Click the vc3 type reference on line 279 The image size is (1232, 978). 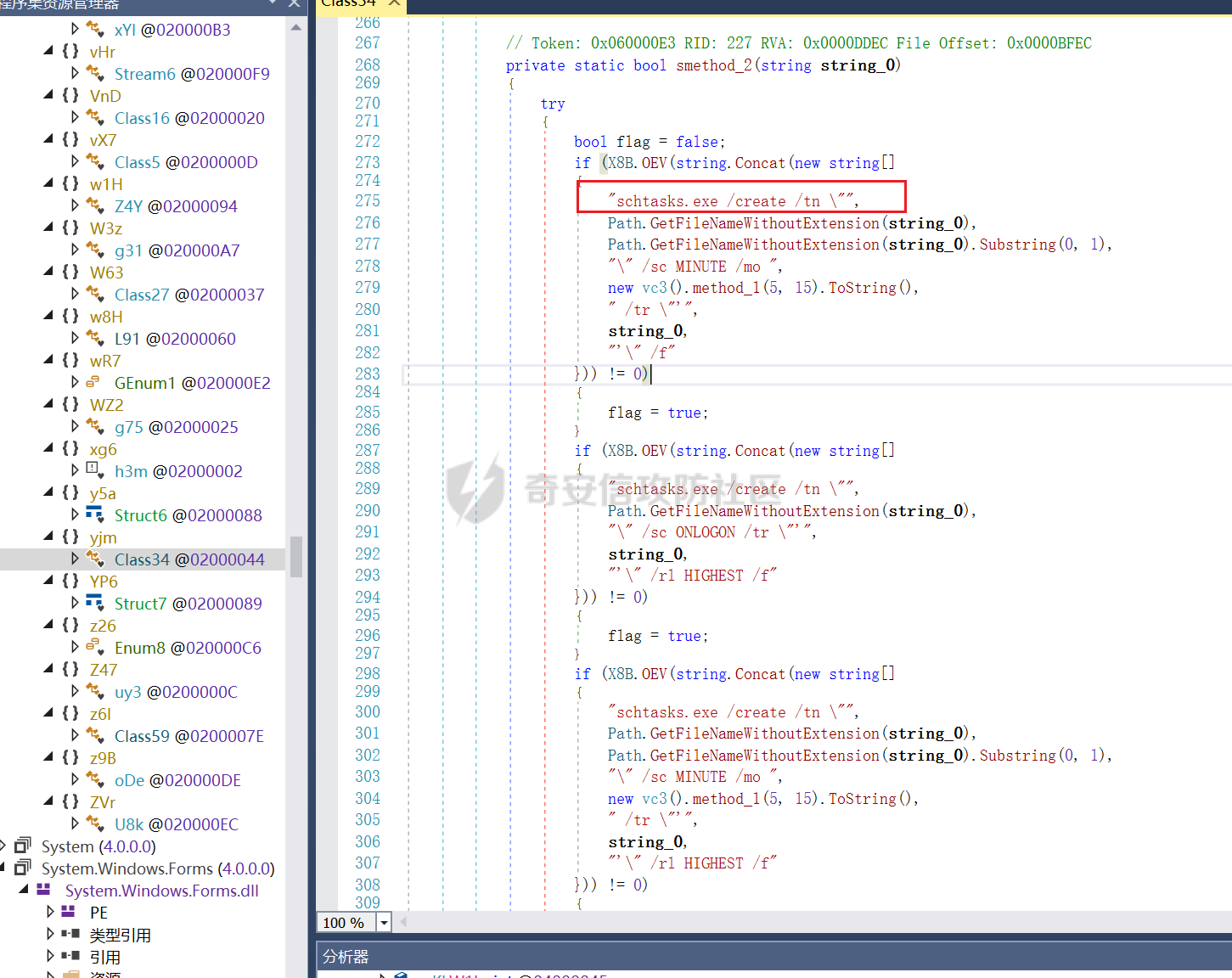(655, 288)
